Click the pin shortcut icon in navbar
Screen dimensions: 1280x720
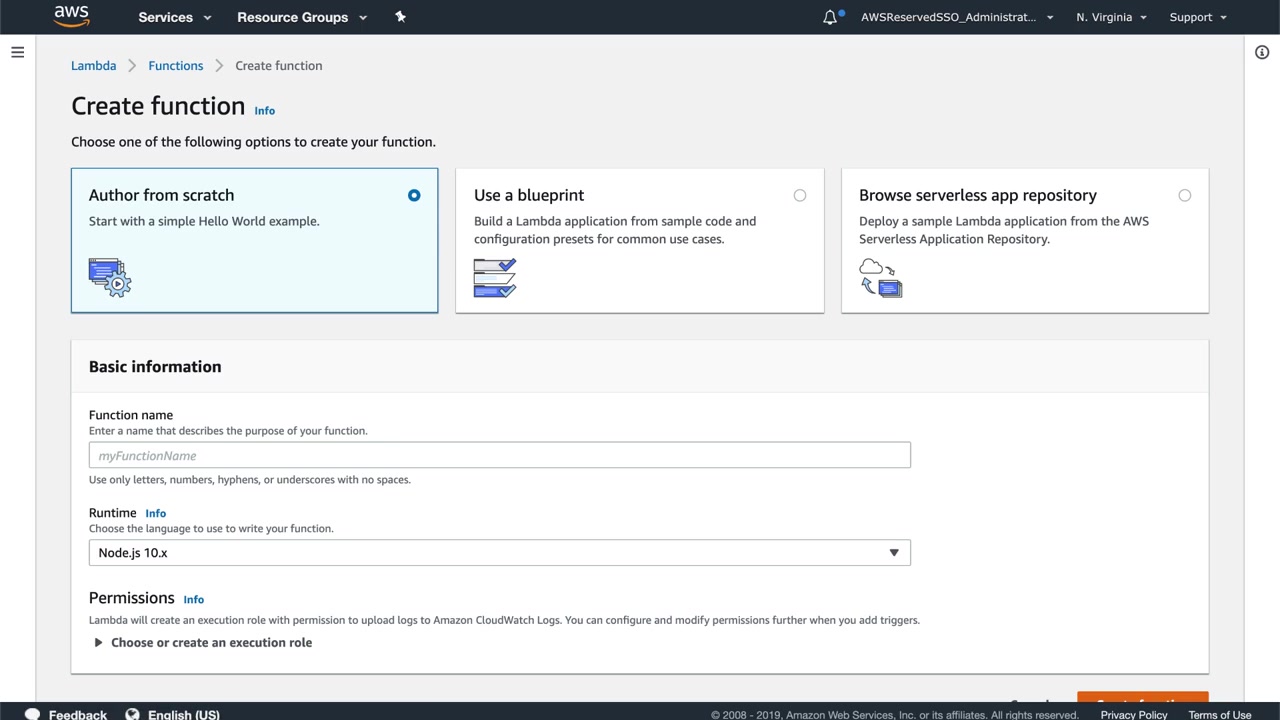click(x=400, y=17)
